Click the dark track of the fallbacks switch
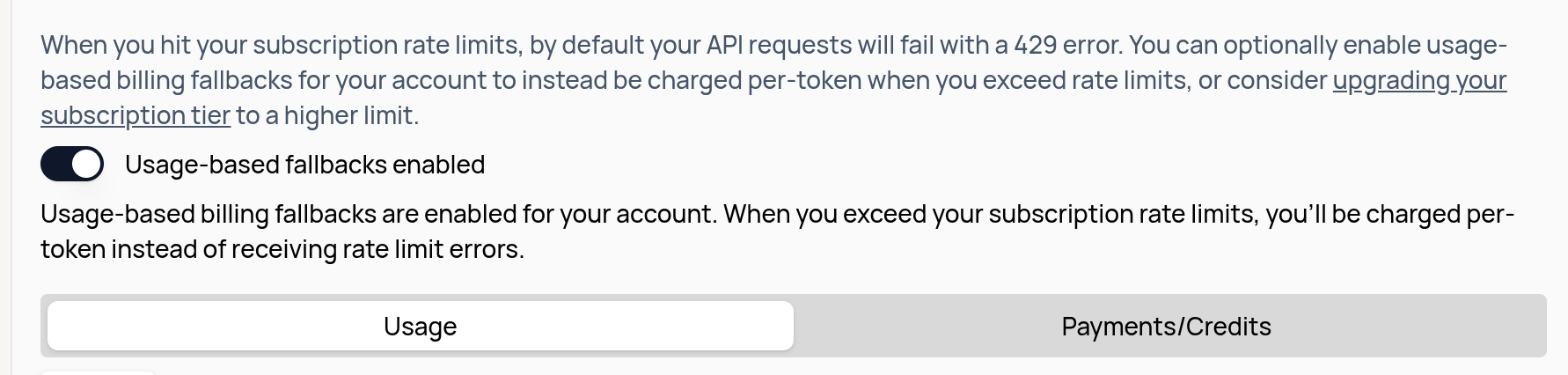 pos(56,165)
